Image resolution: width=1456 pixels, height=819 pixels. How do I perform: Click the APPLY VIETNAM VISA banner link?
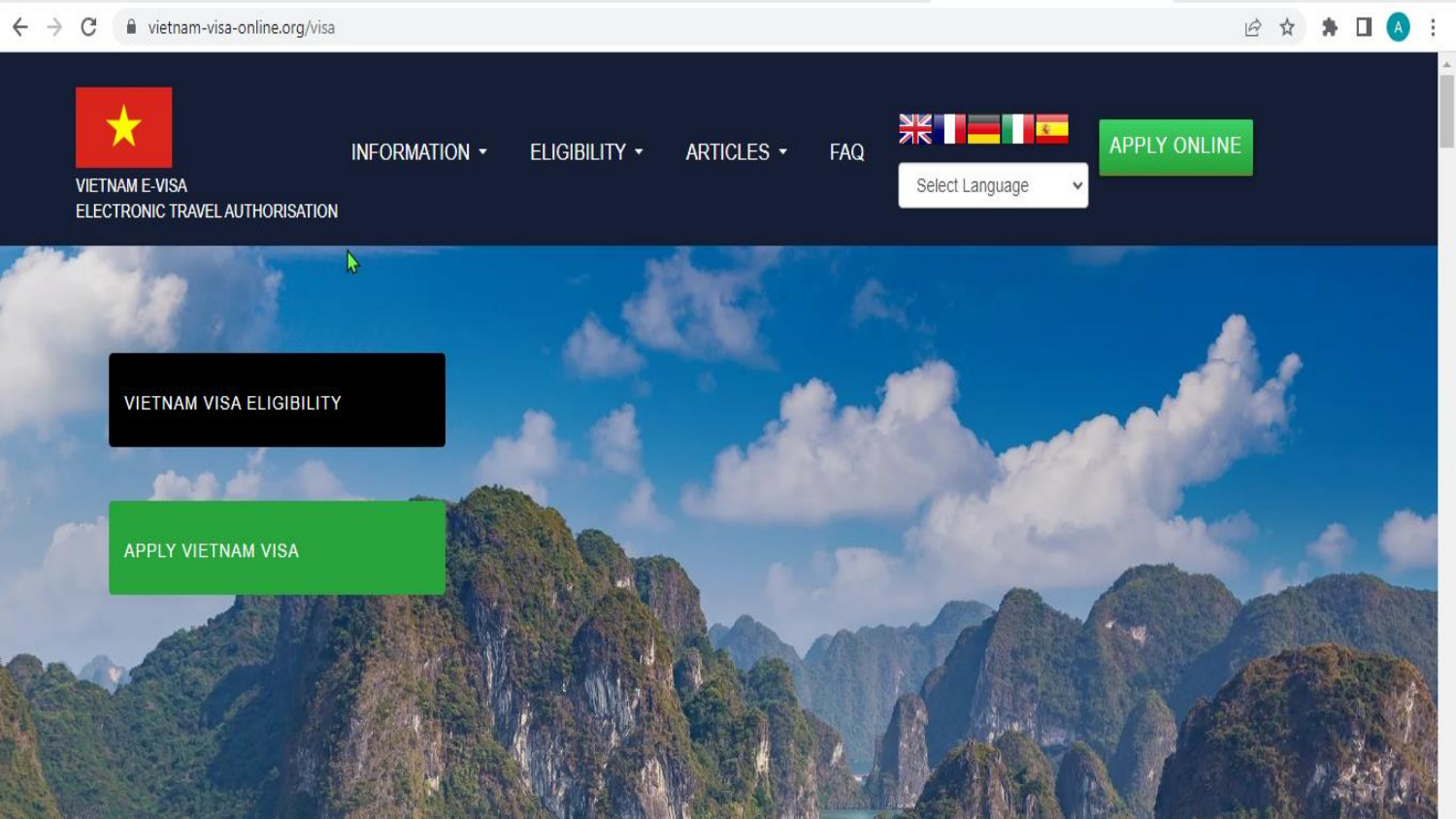pos(277,549)
